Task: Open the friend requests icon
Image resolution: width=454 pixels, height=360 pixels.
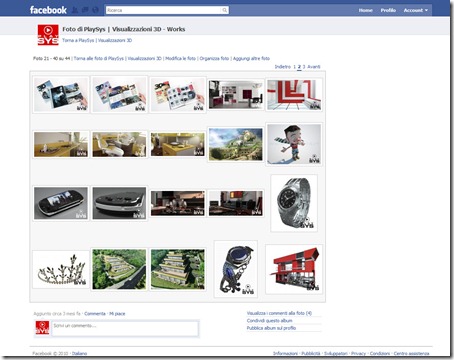Action: click(x=75, y=10)
